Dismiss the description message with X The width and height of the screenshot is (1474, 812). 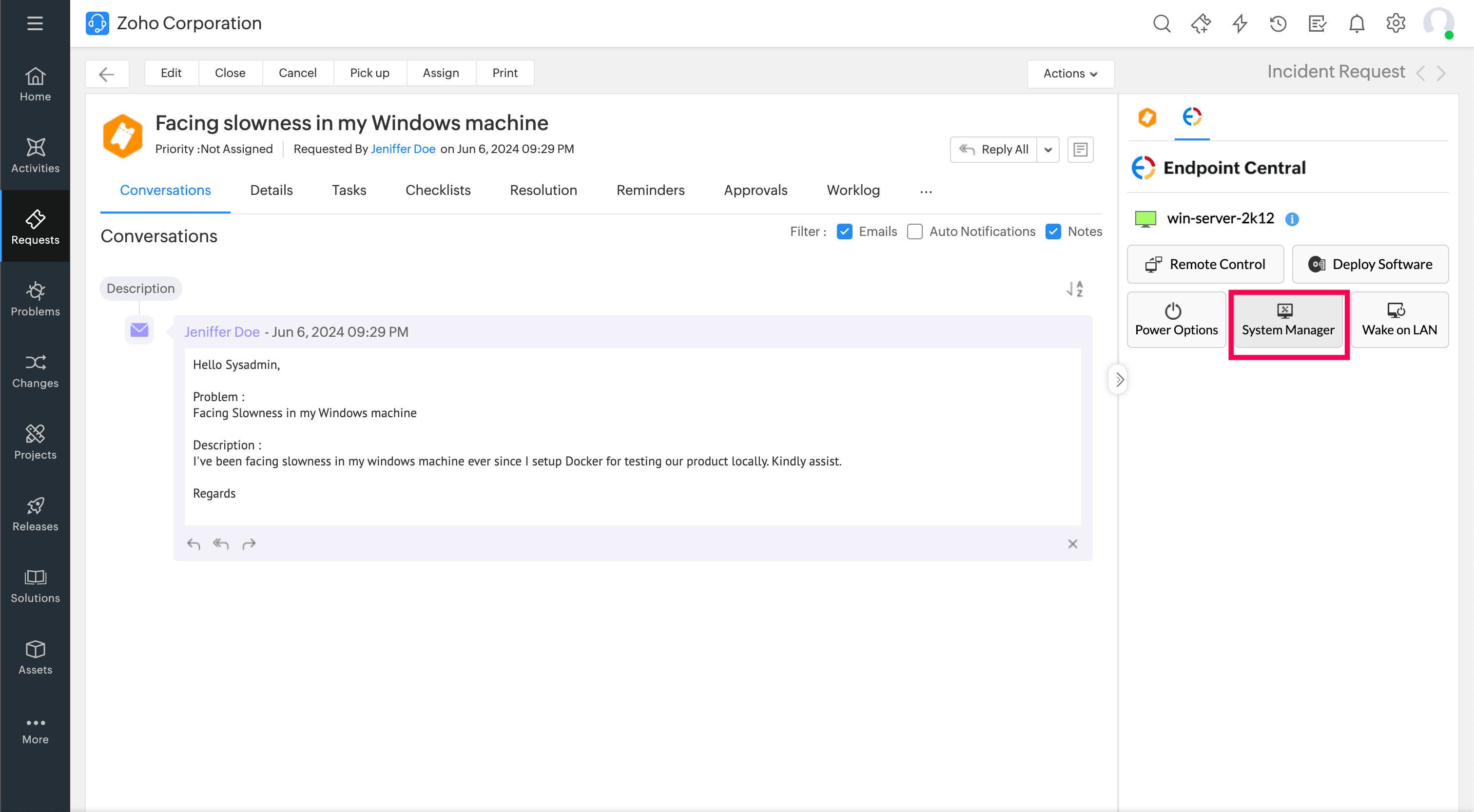1072,543
